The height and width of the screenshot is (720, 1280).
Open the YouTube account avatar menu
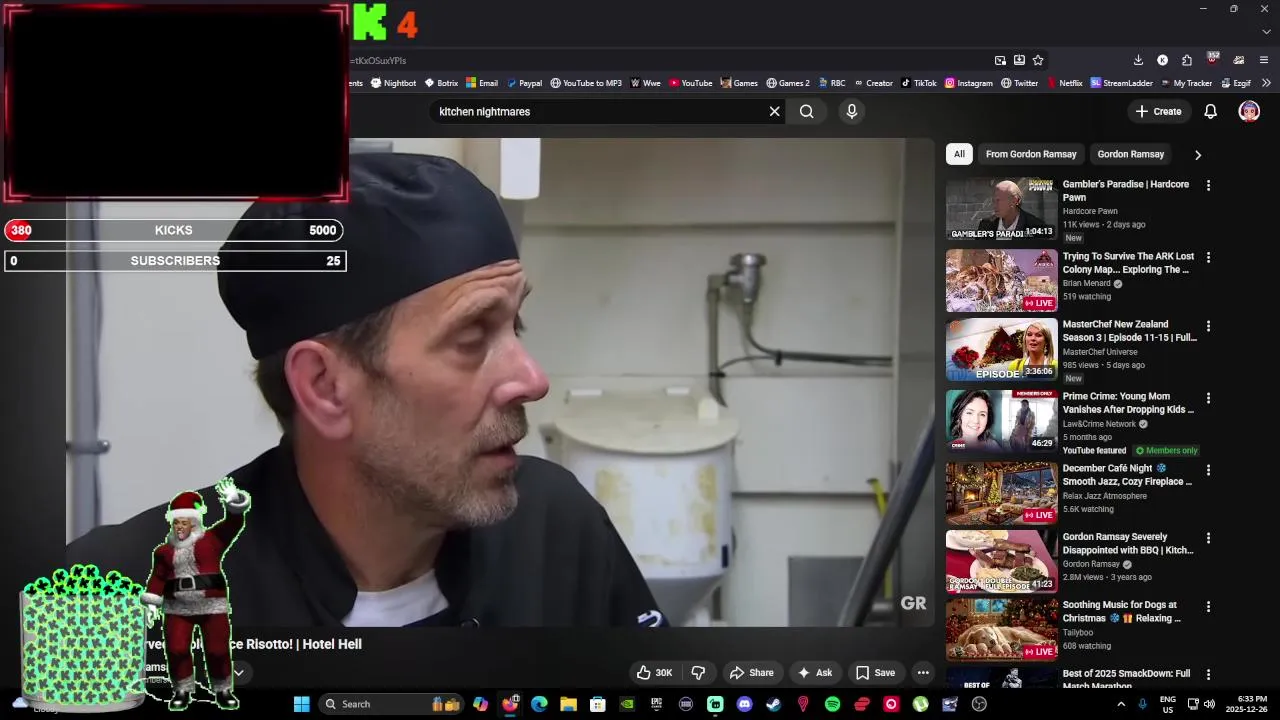click(1249, 112)
